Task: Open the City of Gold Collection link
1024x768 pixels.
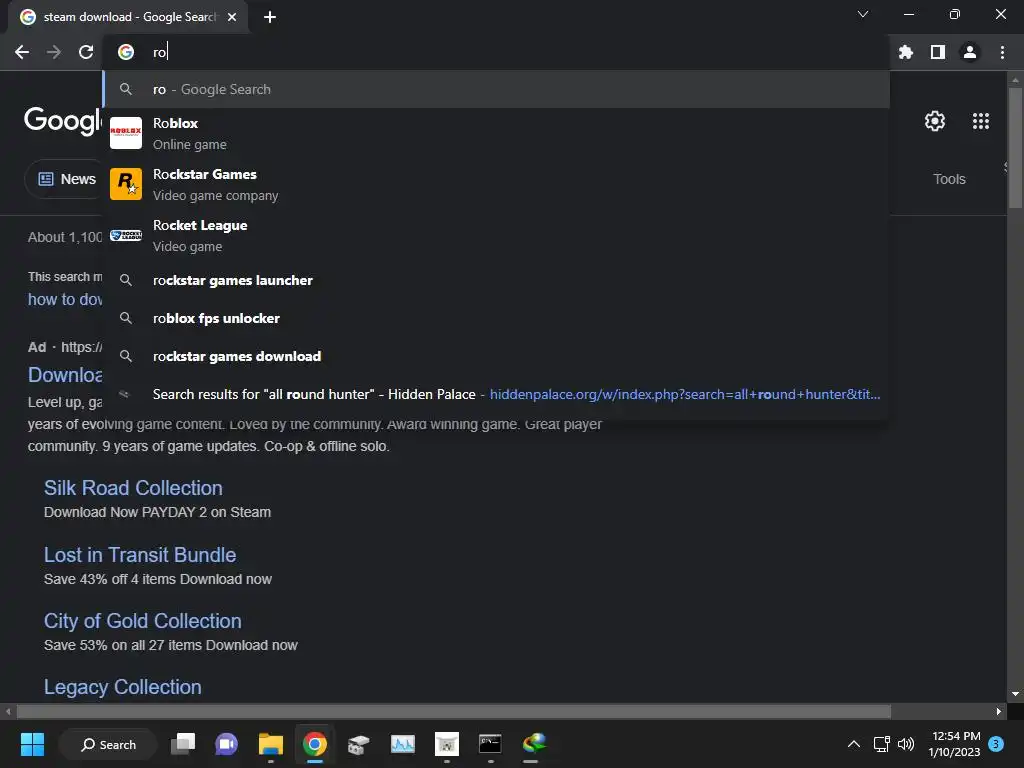Action: click(142, 620)
